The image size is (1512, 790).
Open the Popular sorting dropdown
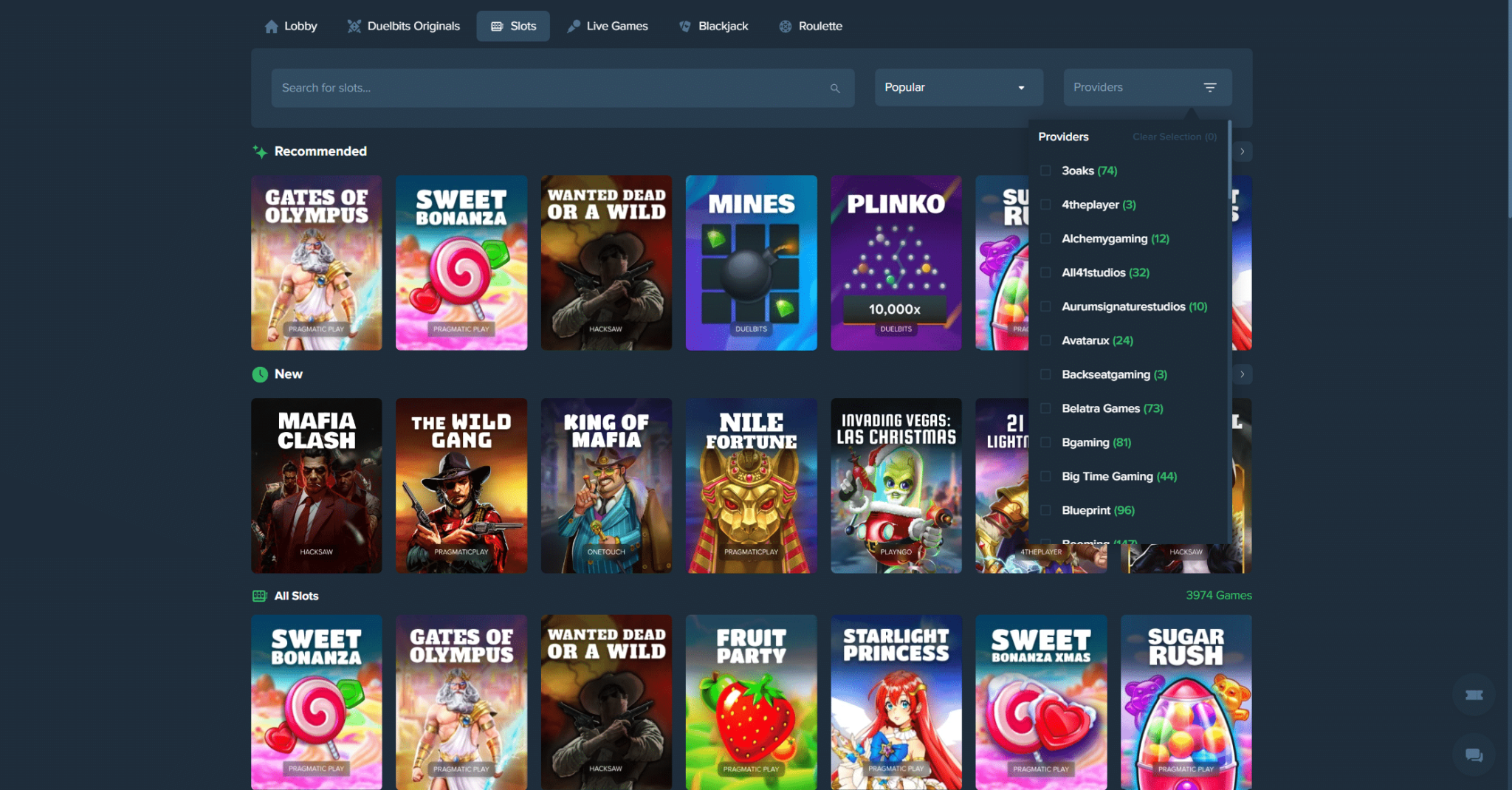(x=958, y=87)
